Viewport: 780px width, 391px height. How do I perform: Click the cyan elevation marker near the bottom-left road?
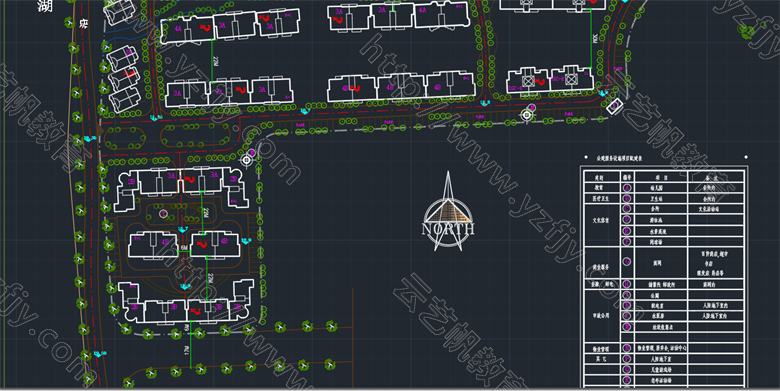(100, 354)
